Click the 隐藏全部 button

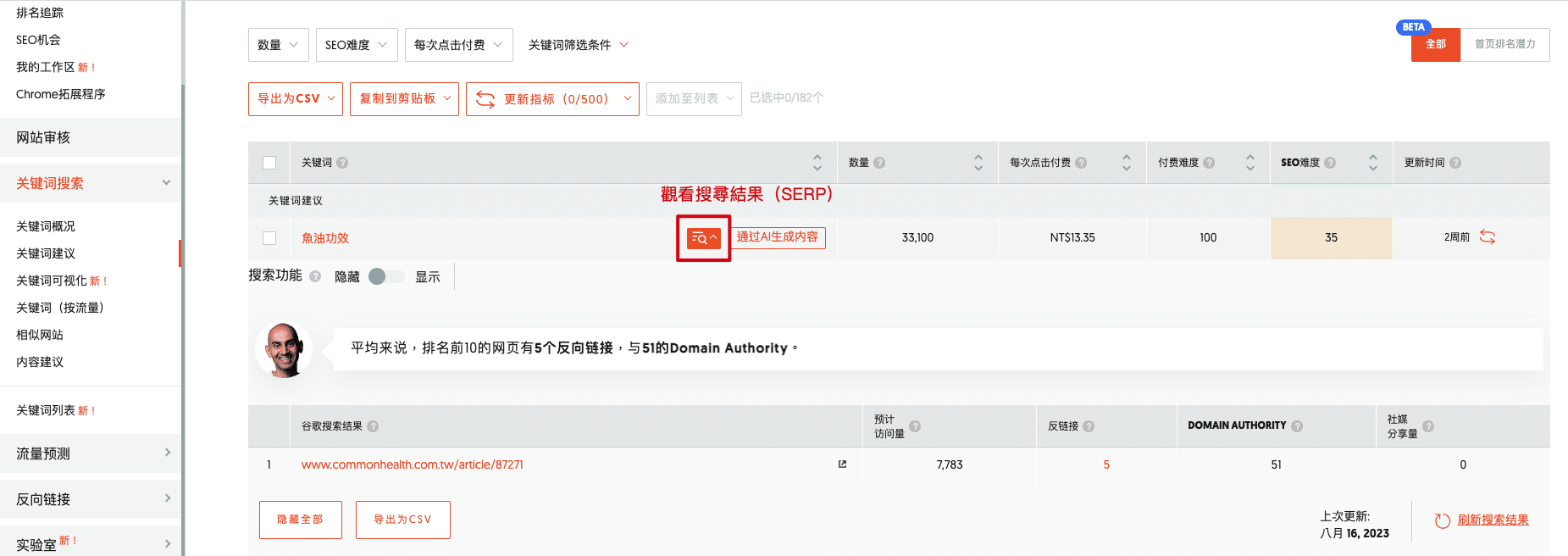(300, 520)
